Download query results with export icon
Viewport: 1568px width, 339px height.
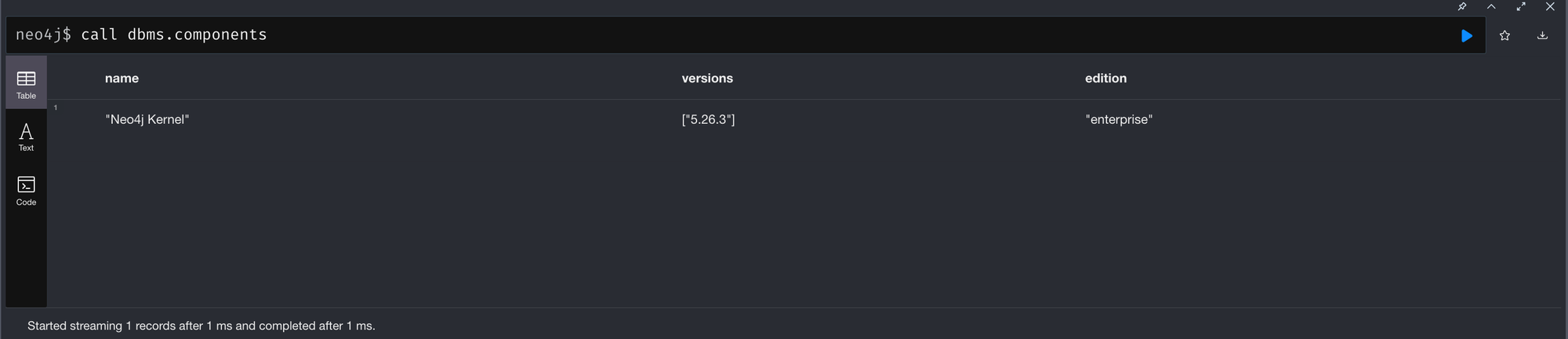1542,35
